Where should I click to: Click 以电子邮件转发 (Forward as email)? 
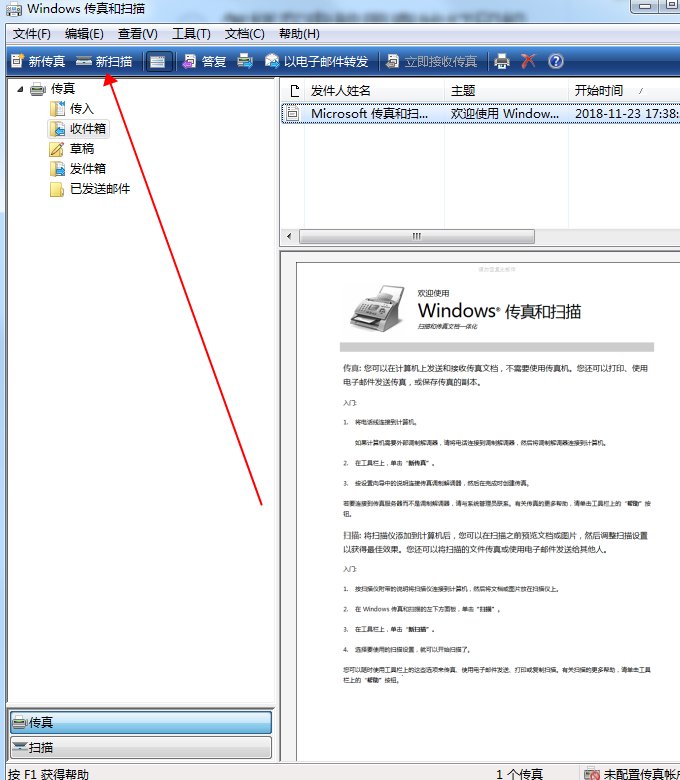[x=316, y=61]
